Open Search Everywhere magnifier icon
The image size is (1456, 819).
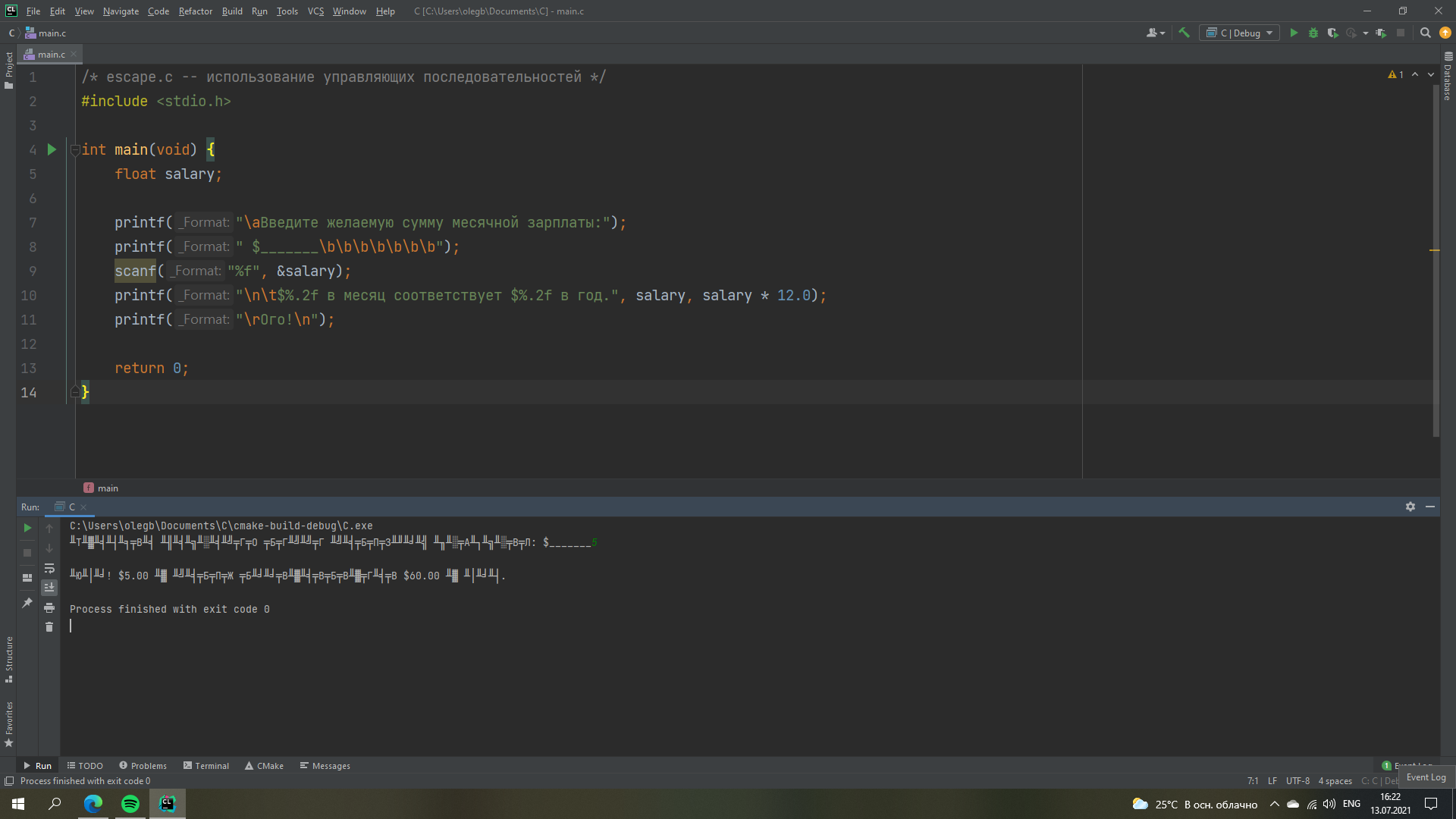[x=1425, y=33]
